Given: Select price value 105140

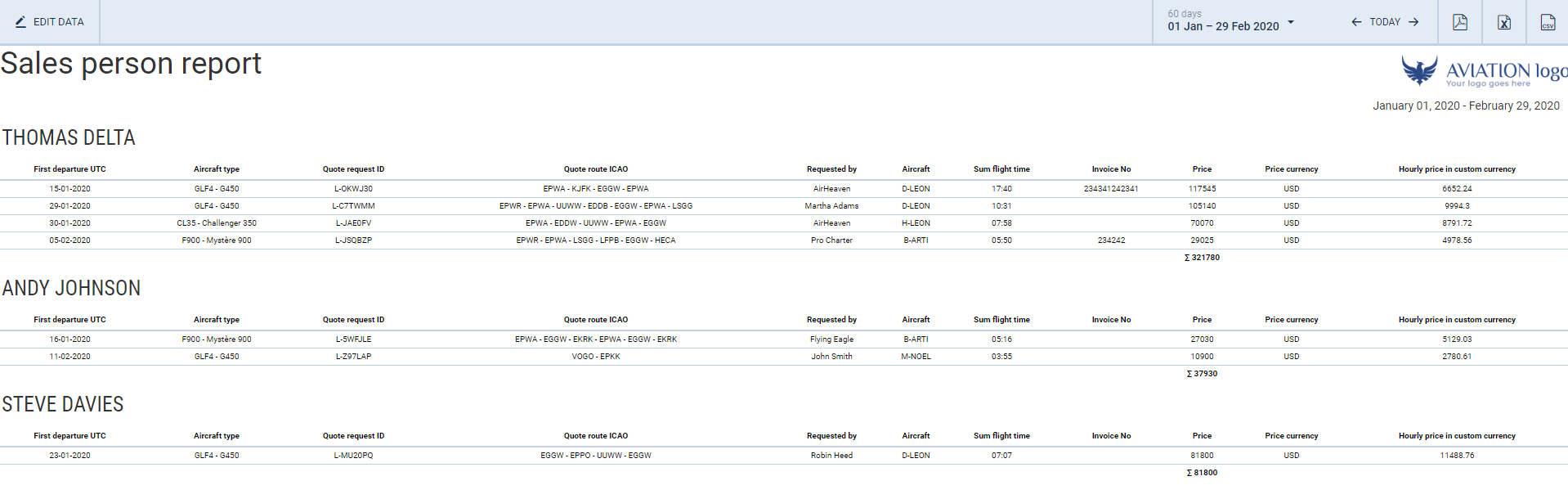Looking at the screenshot, I should (x=1202, y=206).
